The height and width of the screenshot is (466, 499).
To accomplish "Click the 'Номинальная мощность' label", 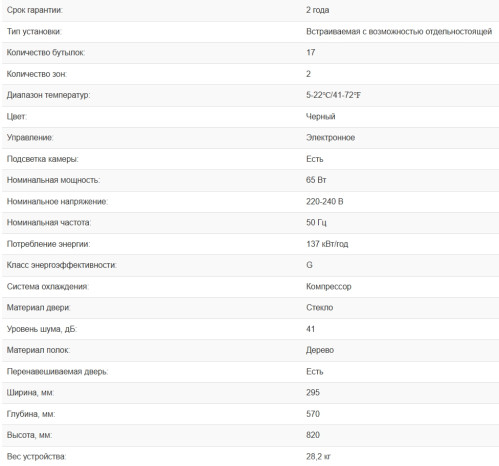I will click(x=53, y=180).
